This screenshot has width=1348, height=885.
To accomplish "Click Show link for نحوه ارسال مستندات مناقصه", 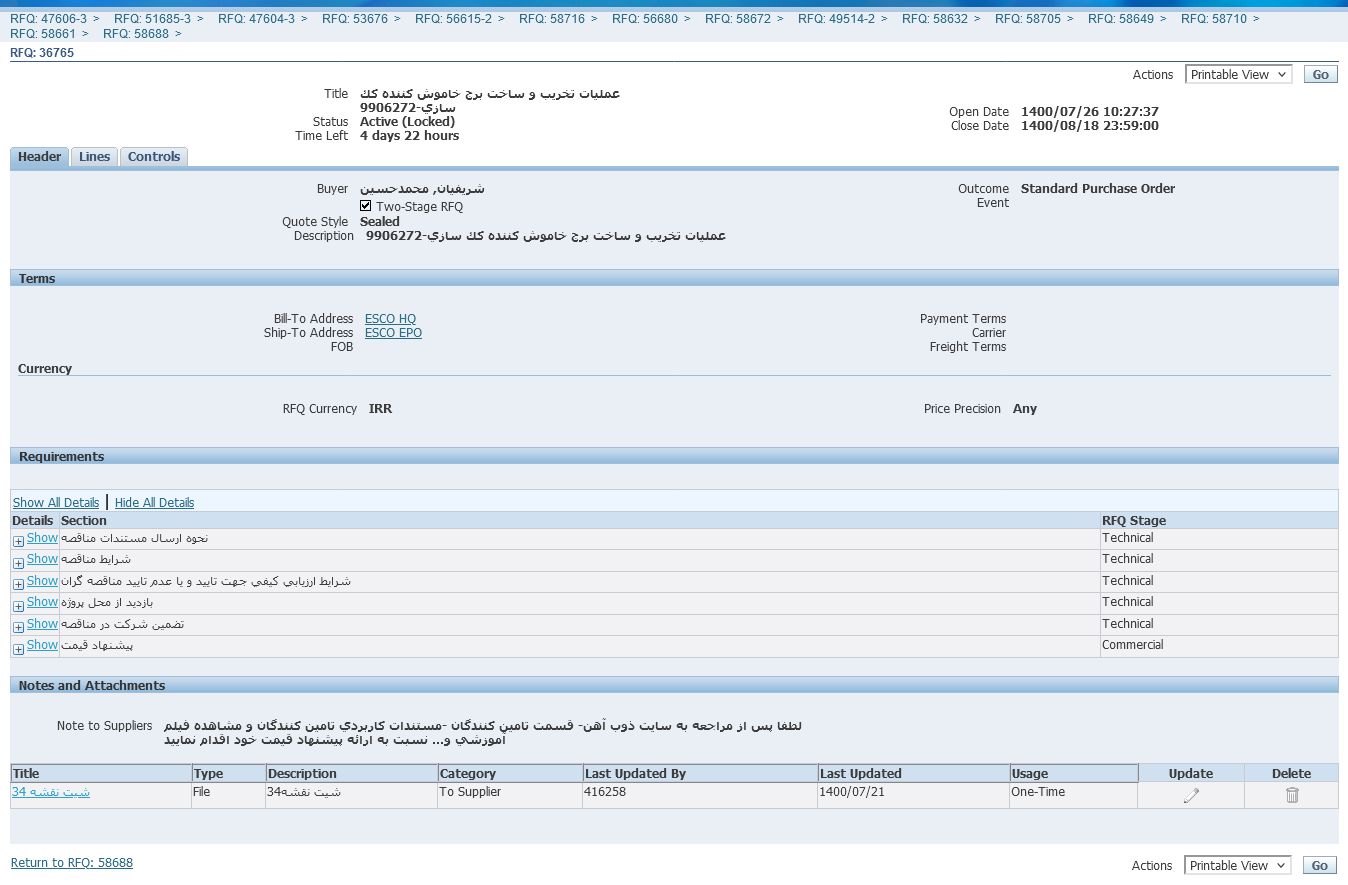I will point(42,538).
